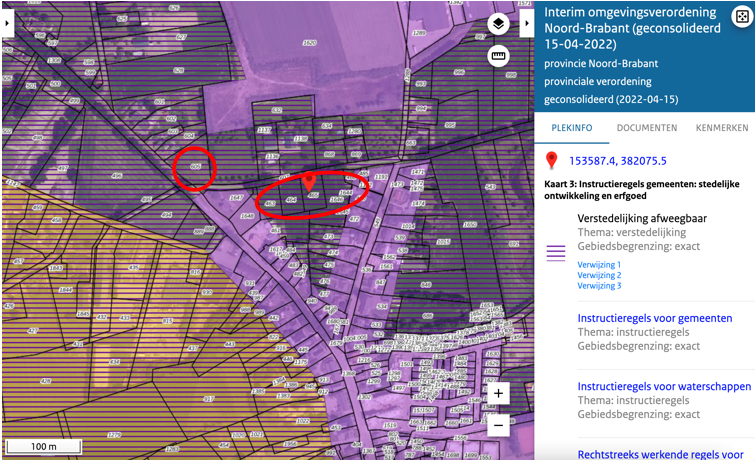Expand the left side panel arrow
The height and width of the screenshot is (466, 755).
point(7,23)
